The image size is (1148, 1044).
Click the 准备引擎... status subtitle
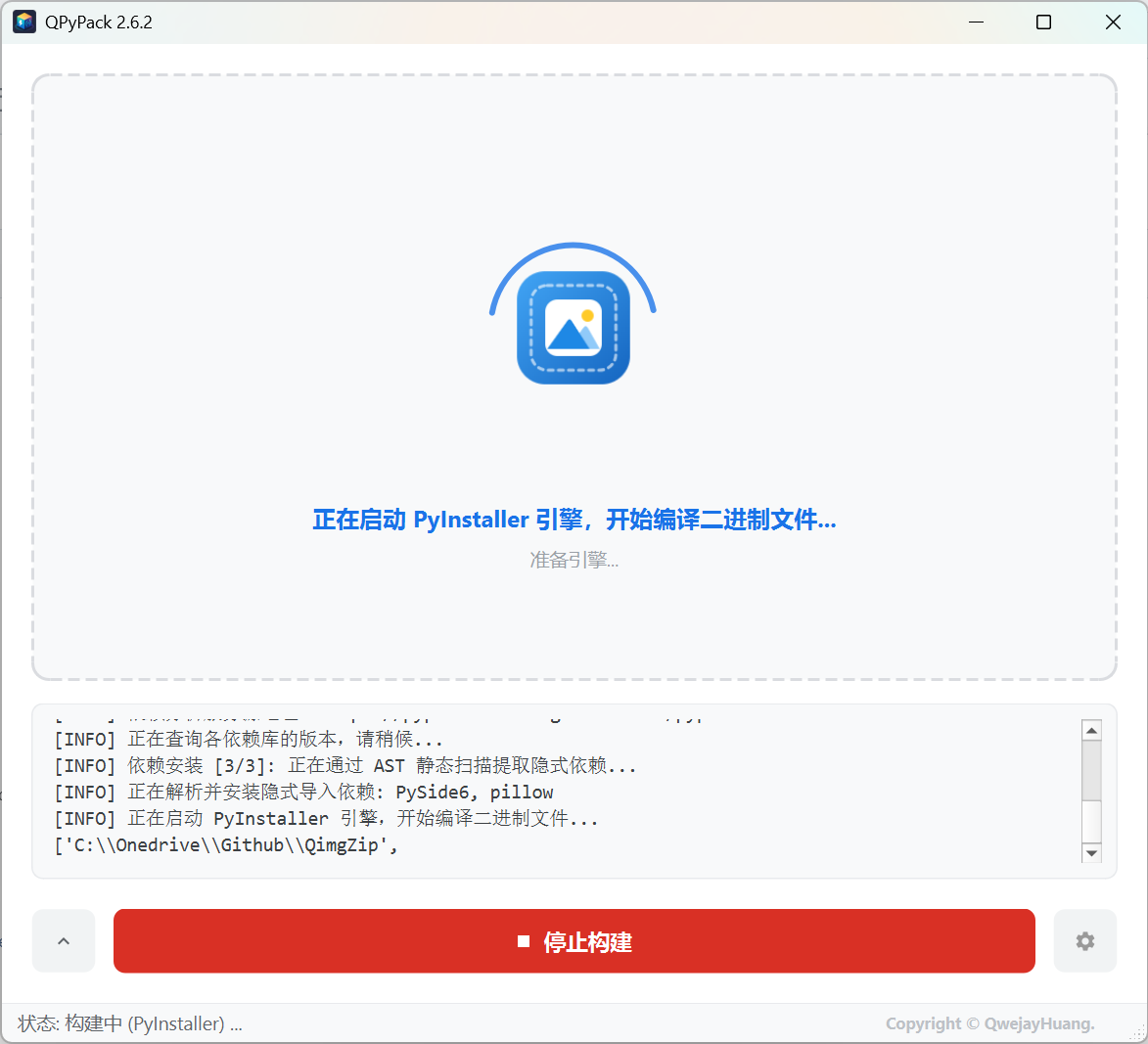click(x=574, y=560)
